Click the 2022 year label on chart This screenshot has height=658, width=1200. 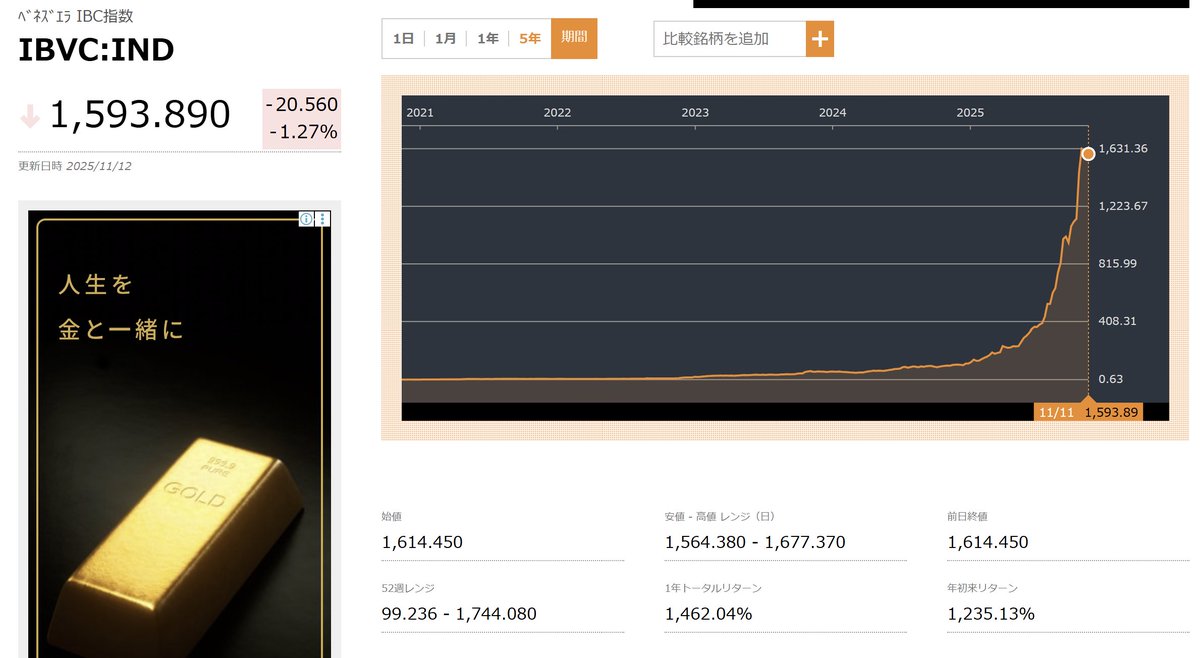[557, 113]
